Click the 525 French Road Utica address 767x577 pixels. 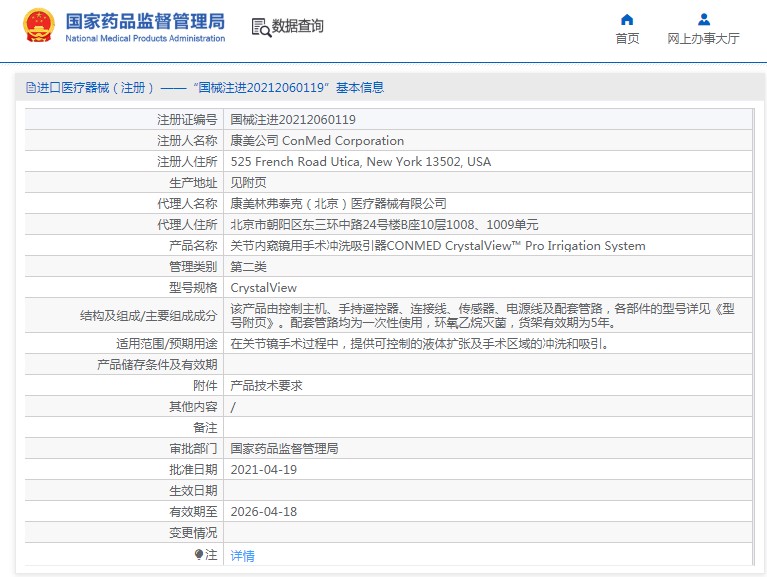(x=360, y=162)
